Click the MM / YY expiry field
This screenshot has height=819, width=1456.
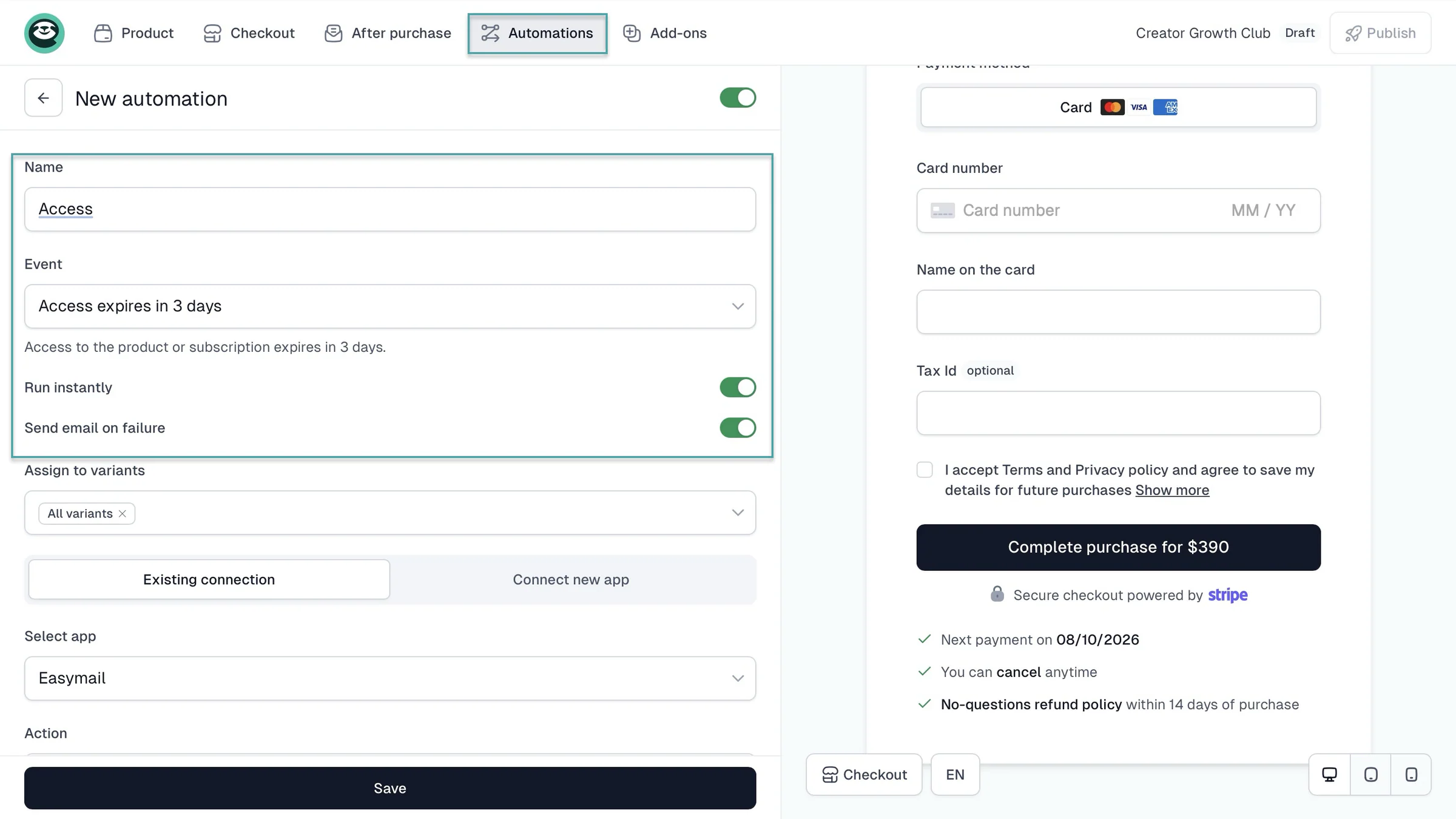coord(1263,211)
